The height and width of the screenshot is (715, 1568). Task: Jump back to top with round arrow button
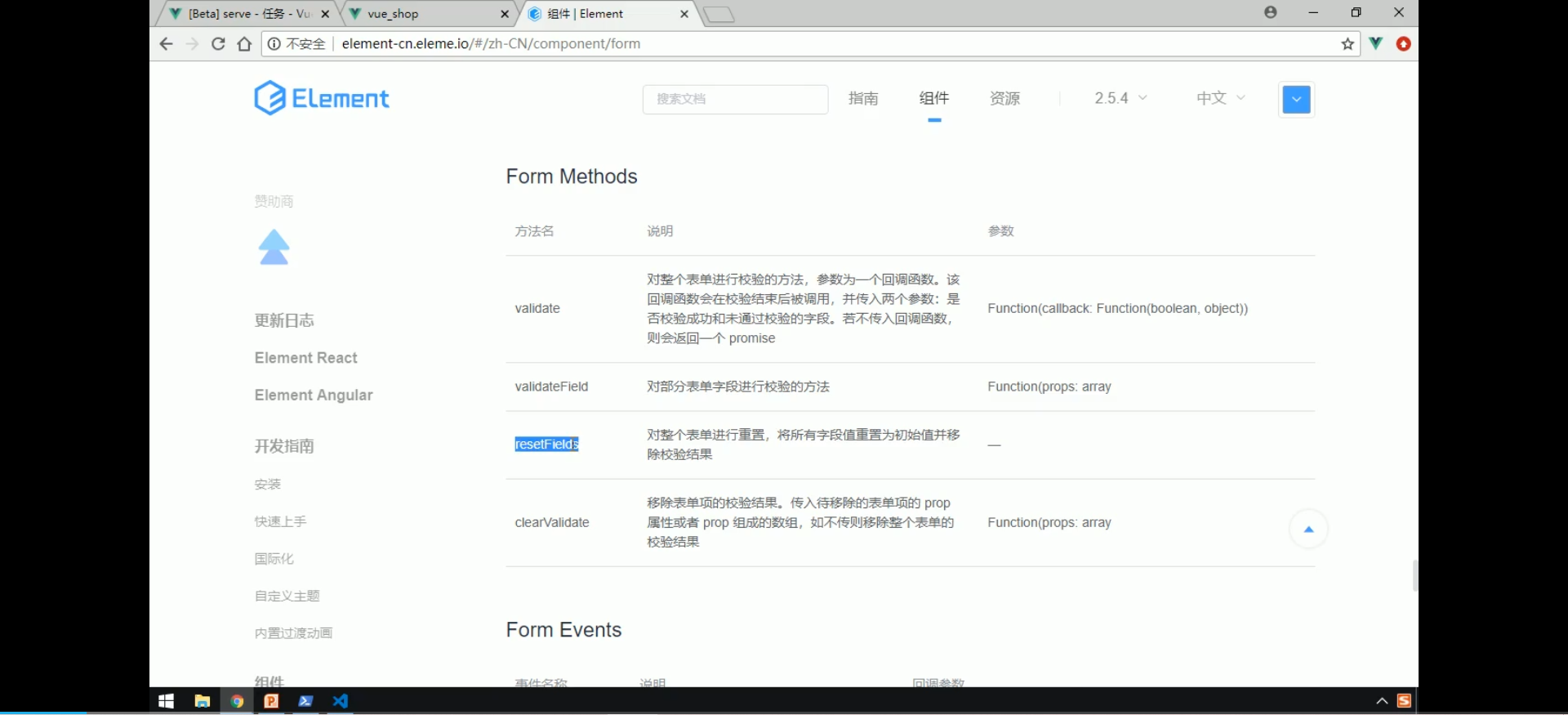tap(1308, 530)
